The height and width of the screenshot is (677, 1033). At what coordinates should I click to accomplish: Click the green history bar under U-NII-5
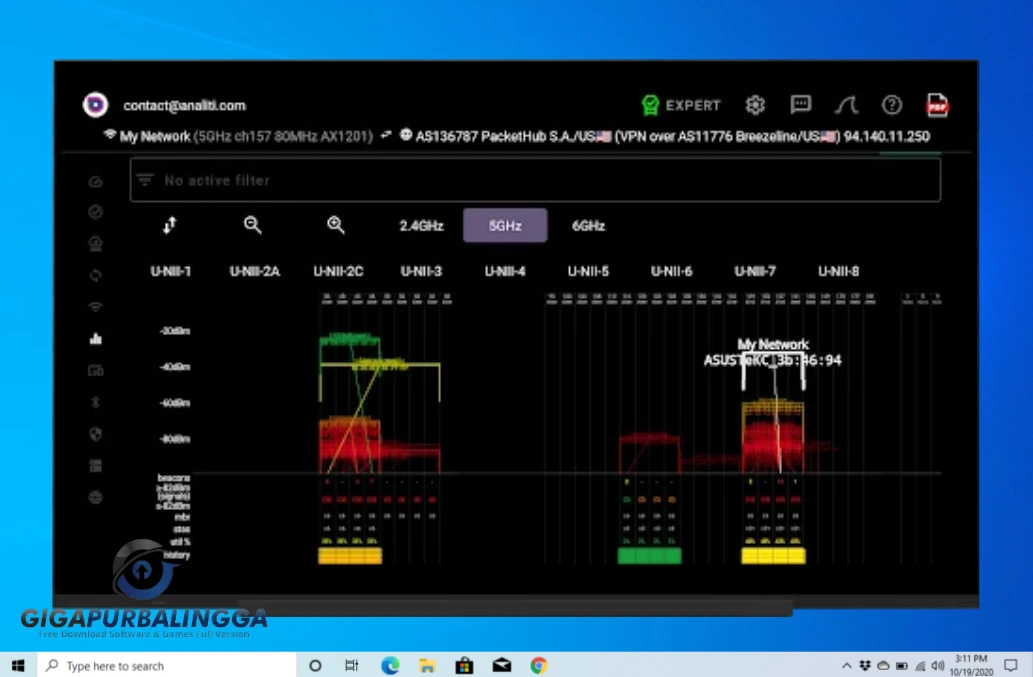(x=650, y=556)
